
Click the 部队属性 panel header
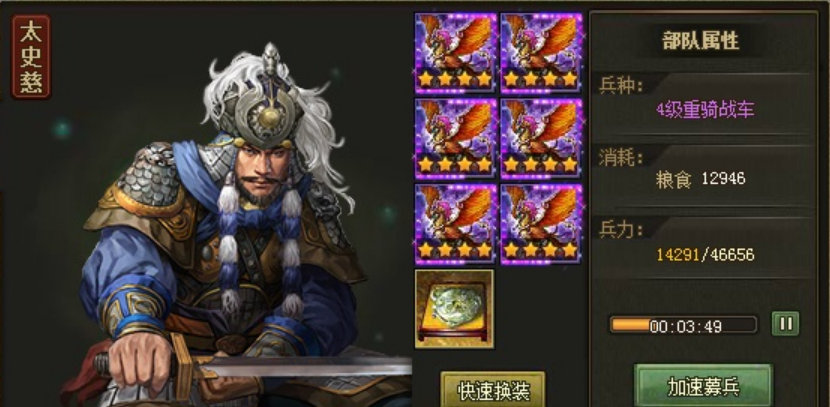(700, 41)
